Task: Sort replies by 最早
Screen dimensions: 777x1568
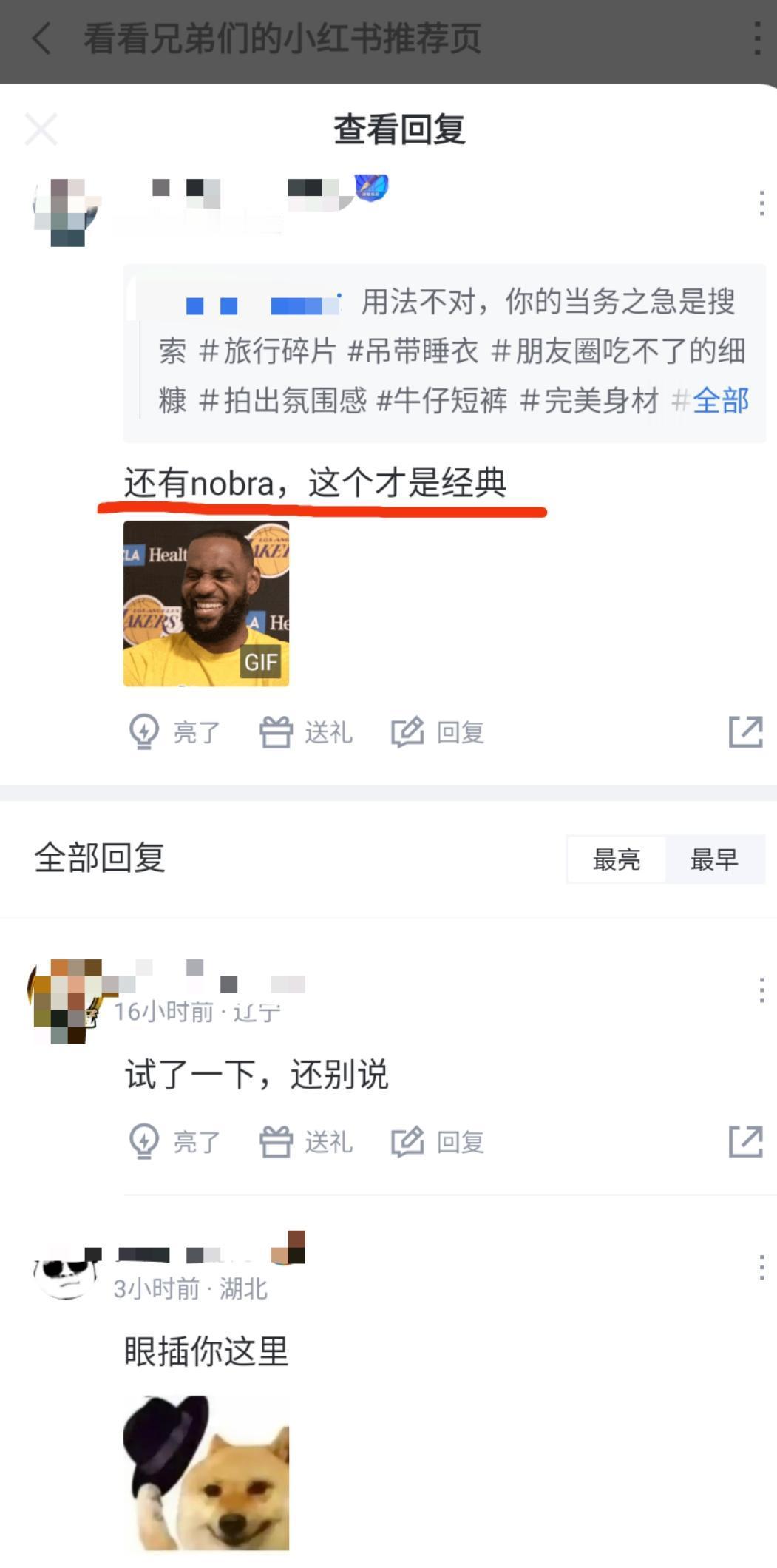Action: click(715, 859)
